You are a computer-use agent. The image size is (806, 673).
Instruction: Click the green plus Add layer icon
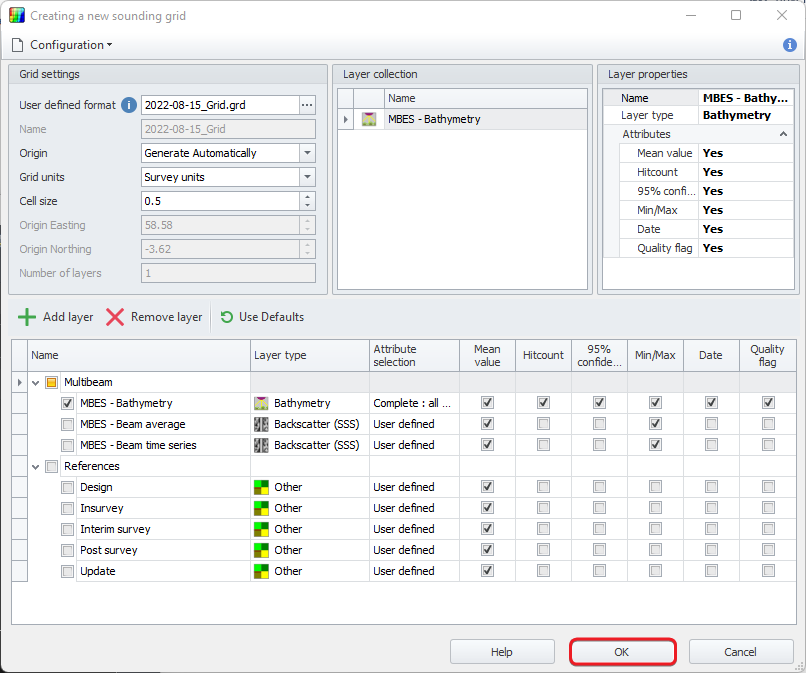click(x=27, y=317)
